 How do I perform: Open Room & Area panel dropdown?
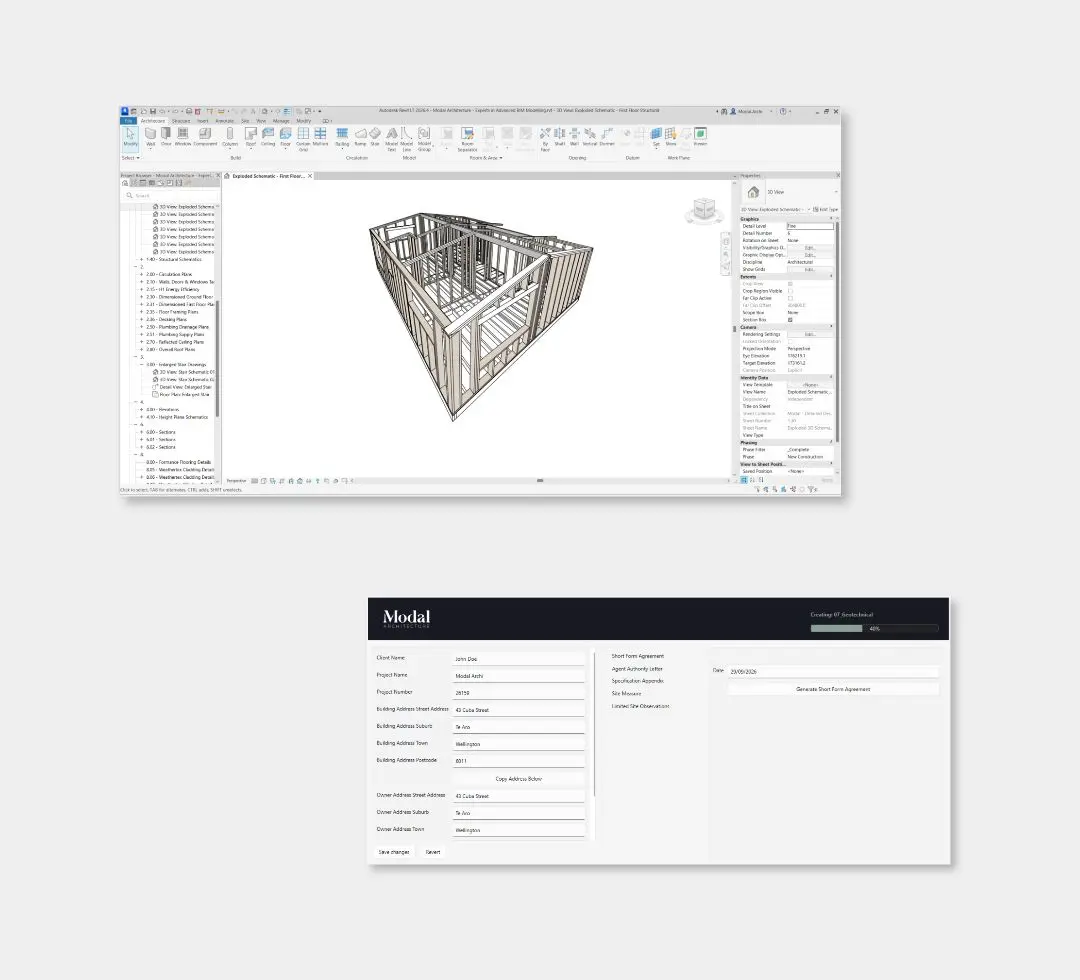[x=486, y=158]
